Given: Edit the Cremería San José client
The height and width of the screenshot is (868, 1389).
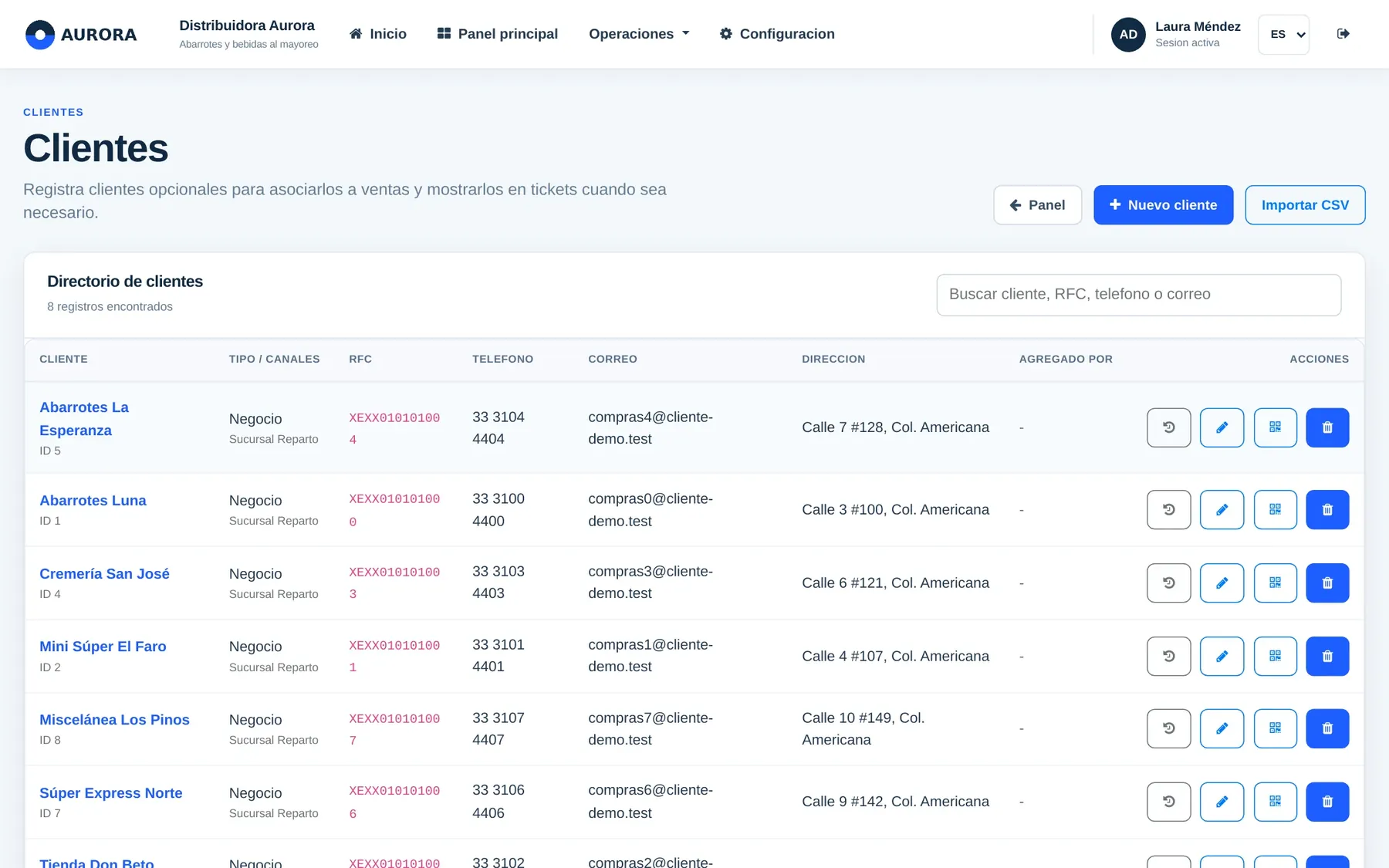Looking at the screenshot, I should 1222,583.
